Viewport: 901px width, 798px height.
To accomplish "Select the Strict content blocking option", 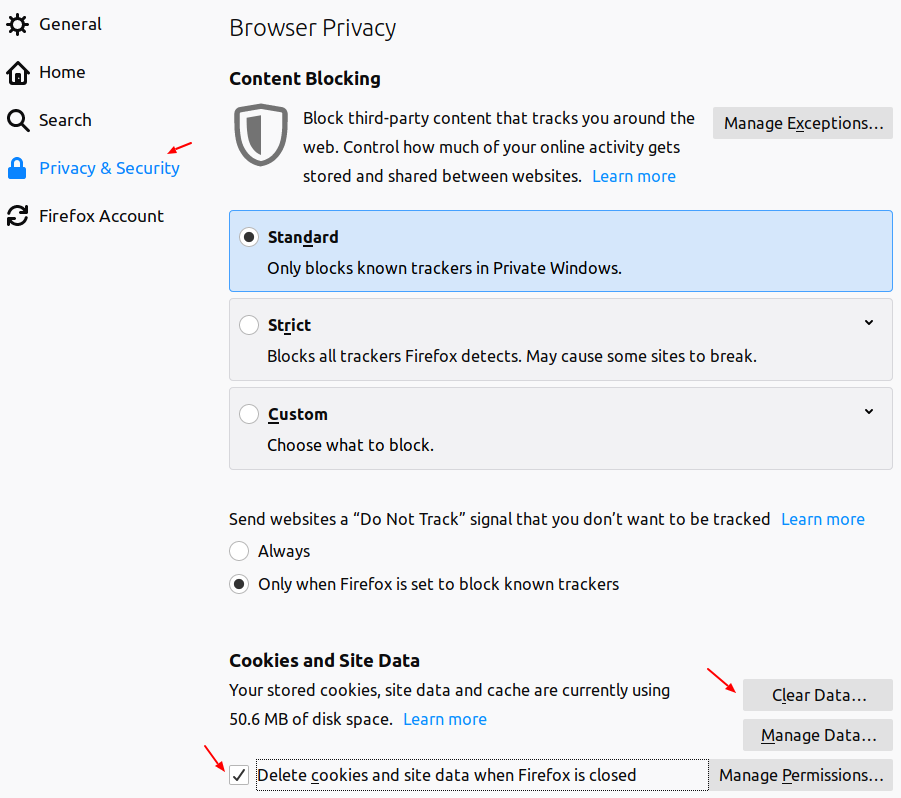I will [x=249, y=325].
